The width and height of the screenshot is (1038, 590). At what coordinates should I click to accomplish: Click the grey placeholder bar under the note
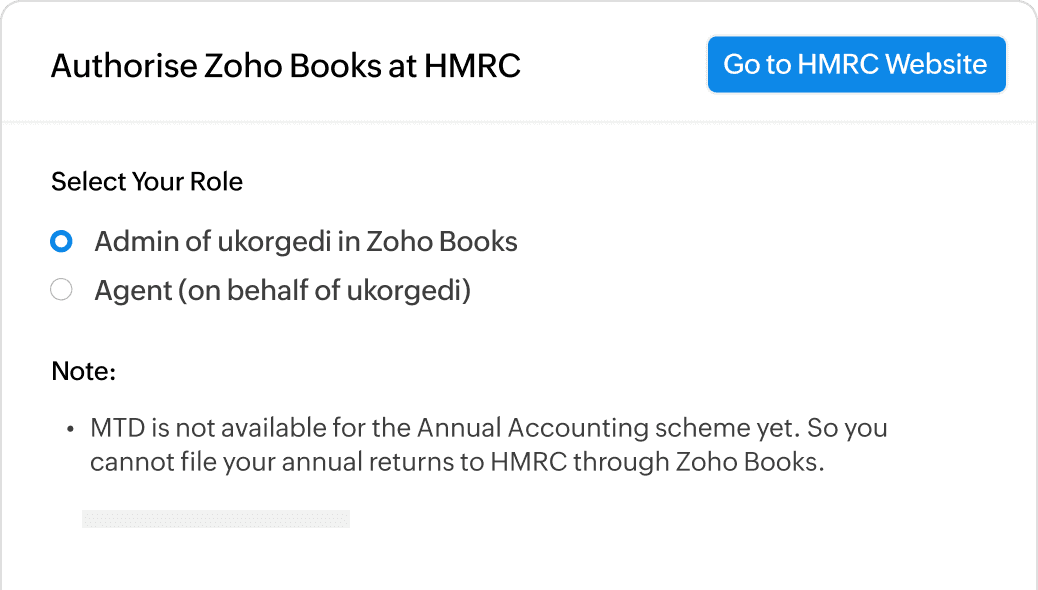(216, 518)
